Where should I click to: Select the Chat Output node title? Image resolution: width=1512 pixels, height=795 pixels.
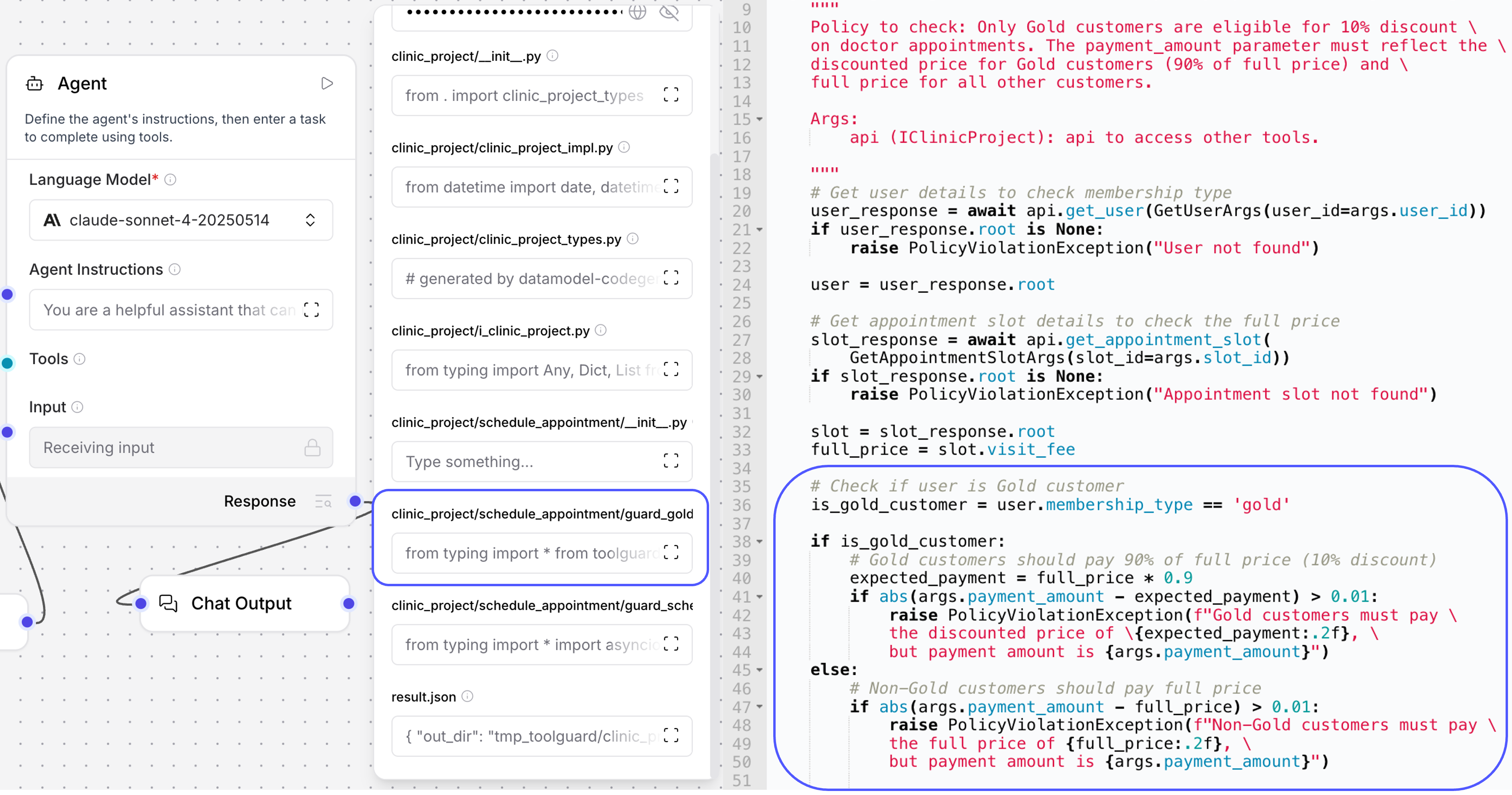coord(241,603)
